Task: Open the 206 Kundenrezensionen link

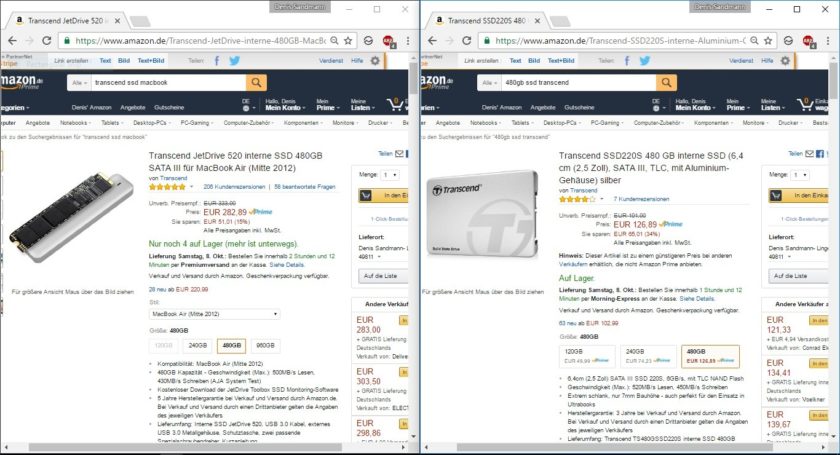Action: point(234,187)
